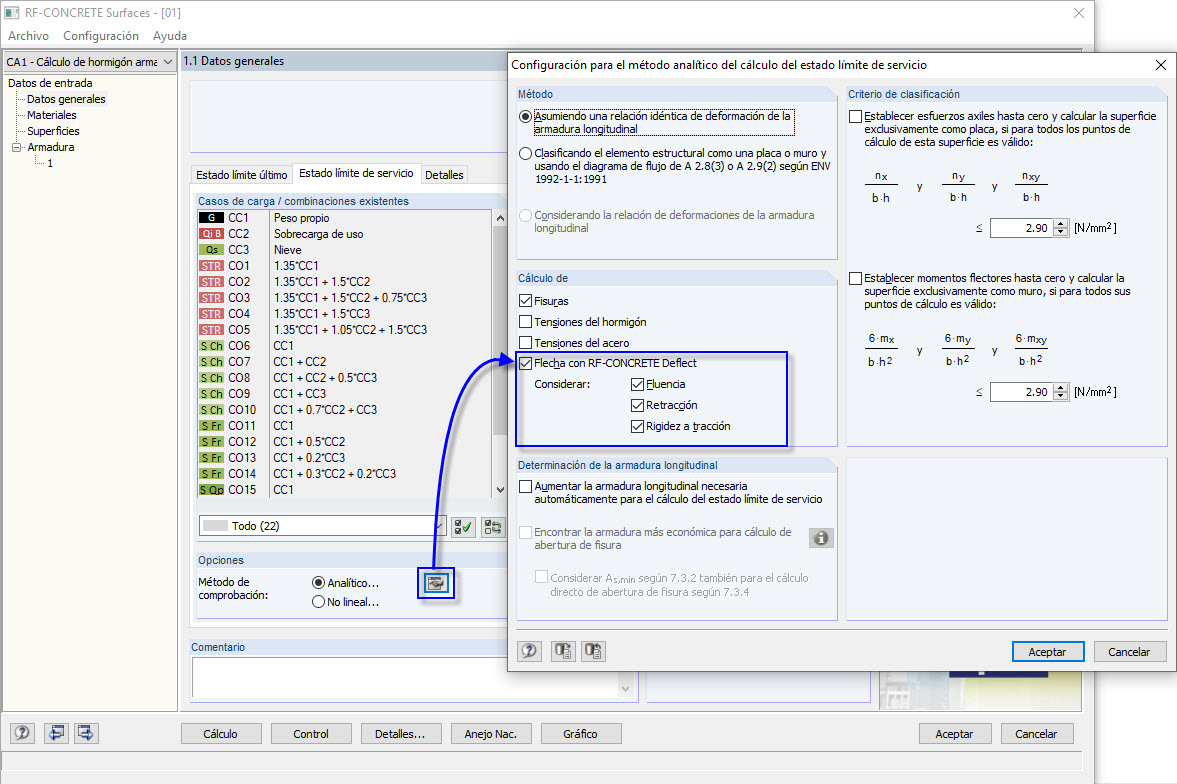Switch to Estado límite último tab
Viewport: 1177px width, 784px height.
pyautogui.click(x=242, y=175)
